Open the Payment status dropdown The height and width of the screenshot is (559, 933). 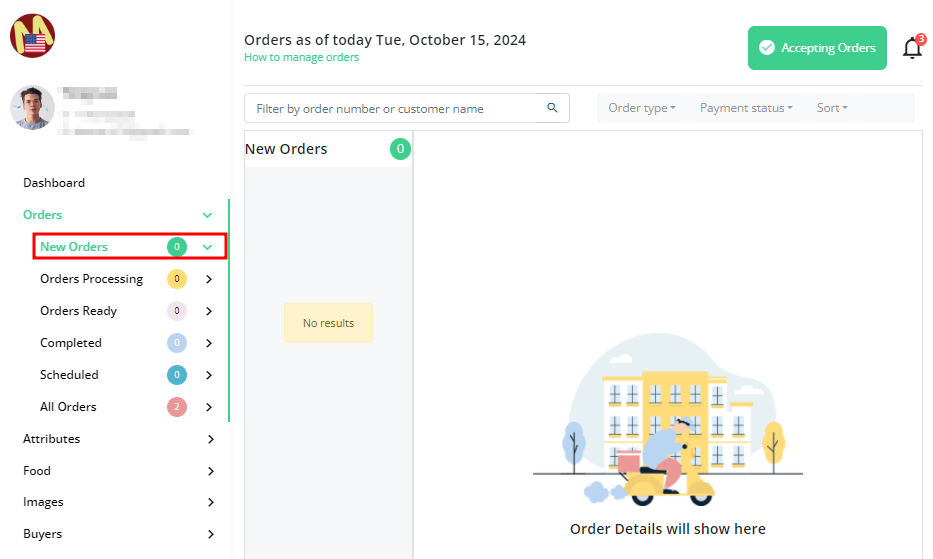746,108
